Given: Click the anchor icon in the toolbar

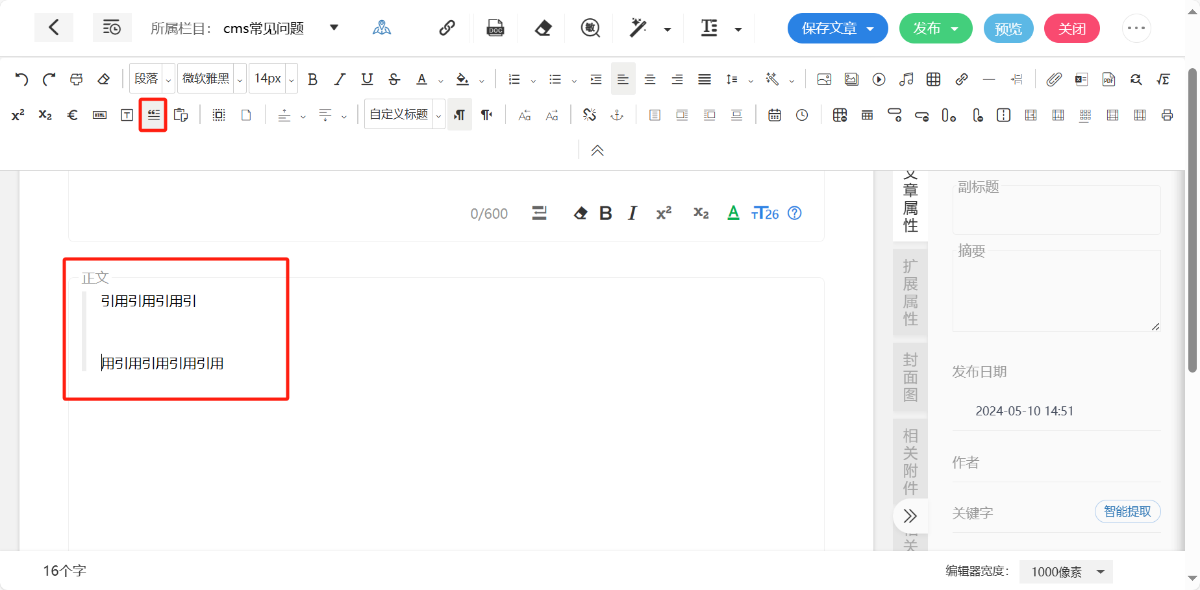Looking at the screenshot, I should [x=617, y=115].
